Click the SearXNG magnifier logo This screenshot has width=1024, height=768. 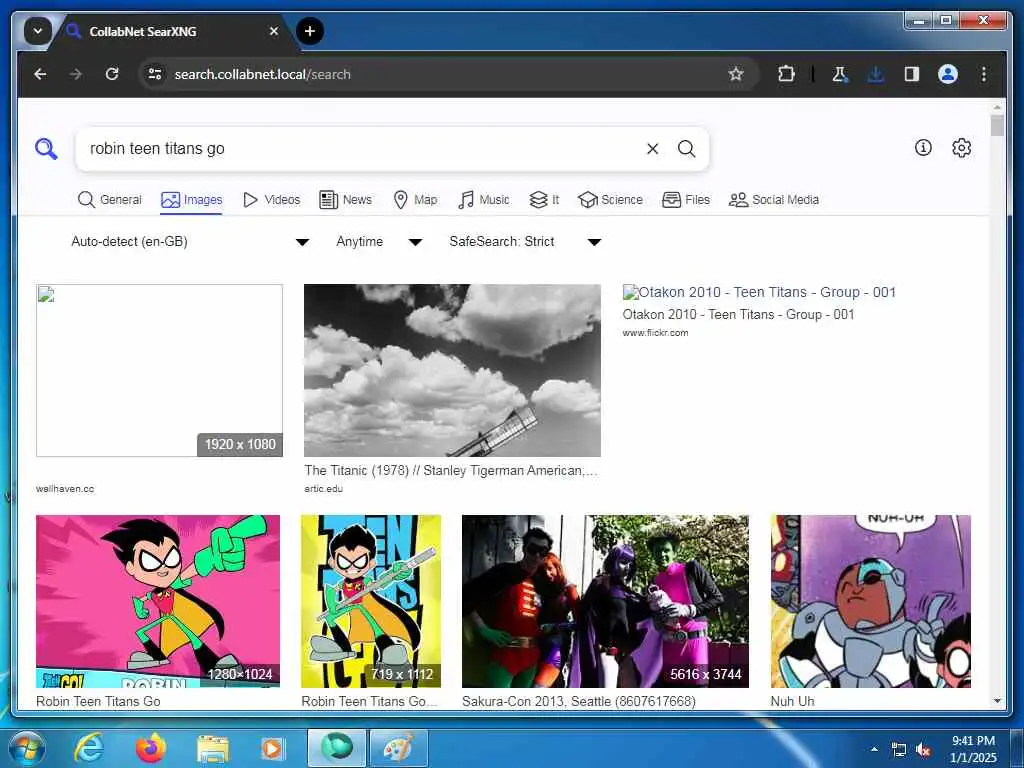pos(46,149)
